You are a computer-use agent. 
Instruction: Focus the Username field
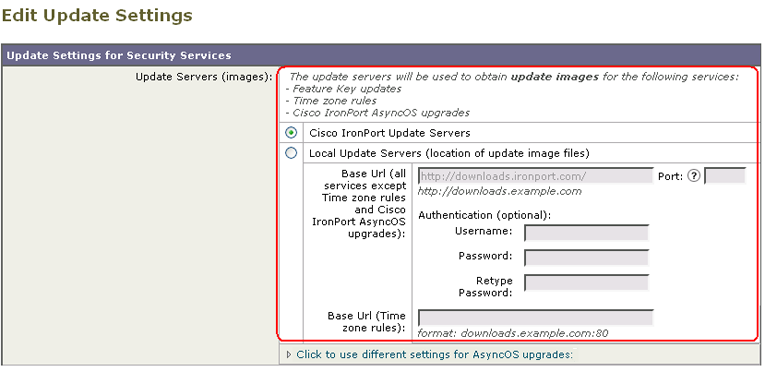point(586,233)
